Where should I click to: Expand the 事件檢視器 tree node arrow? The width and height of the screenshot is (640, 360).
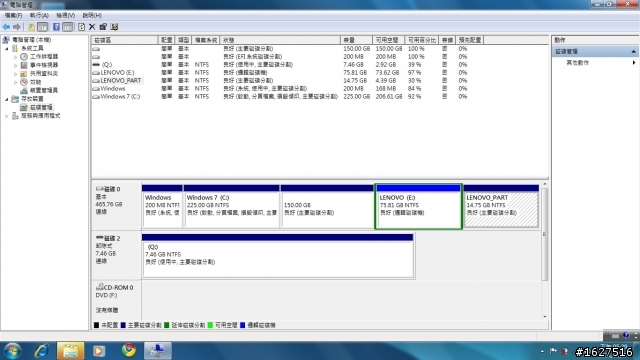pos(16,65)
